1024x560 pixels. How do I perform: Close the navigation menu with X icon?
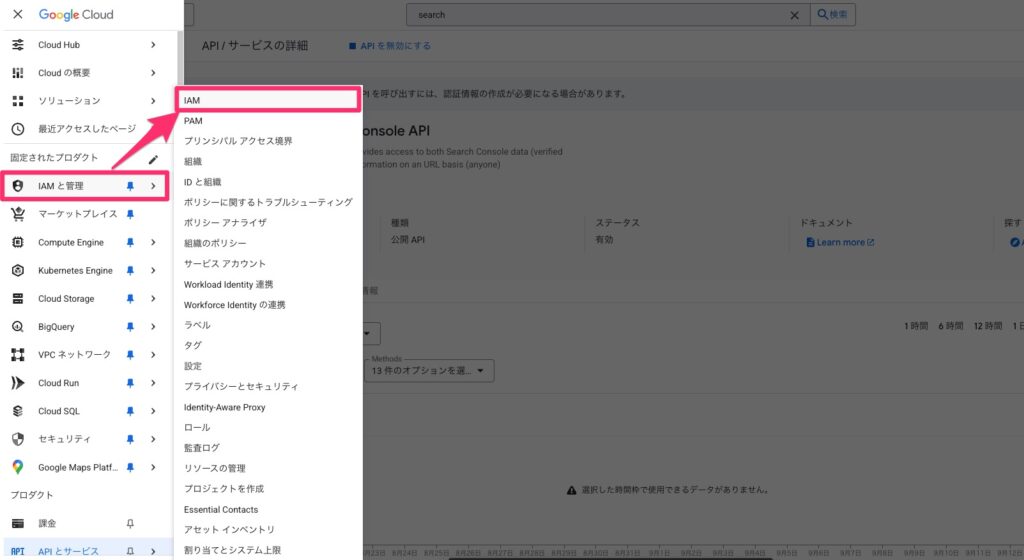(x=17, y=15)
